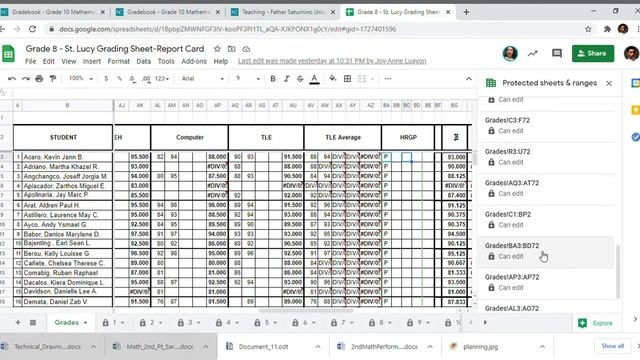Image resolution: width=640 pixels, height=360 pixels.
Task: Reload the browser page
Action: 32,29
